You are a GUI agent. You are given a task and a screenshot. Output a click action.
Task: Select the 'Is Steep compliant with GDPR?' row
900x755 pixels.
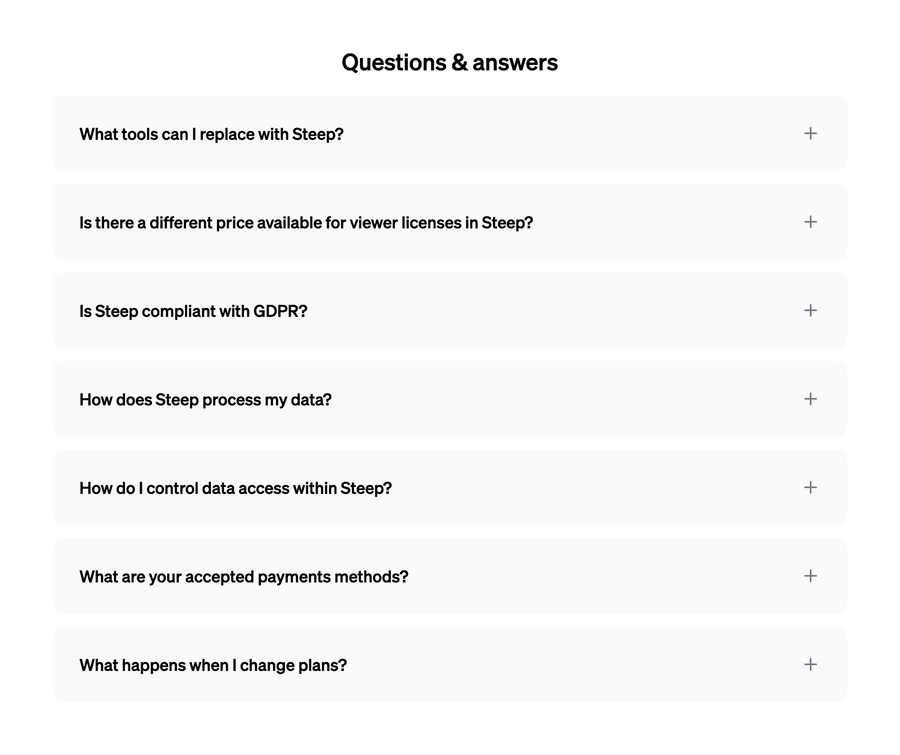pyautogui.click(x=450, y=310)
